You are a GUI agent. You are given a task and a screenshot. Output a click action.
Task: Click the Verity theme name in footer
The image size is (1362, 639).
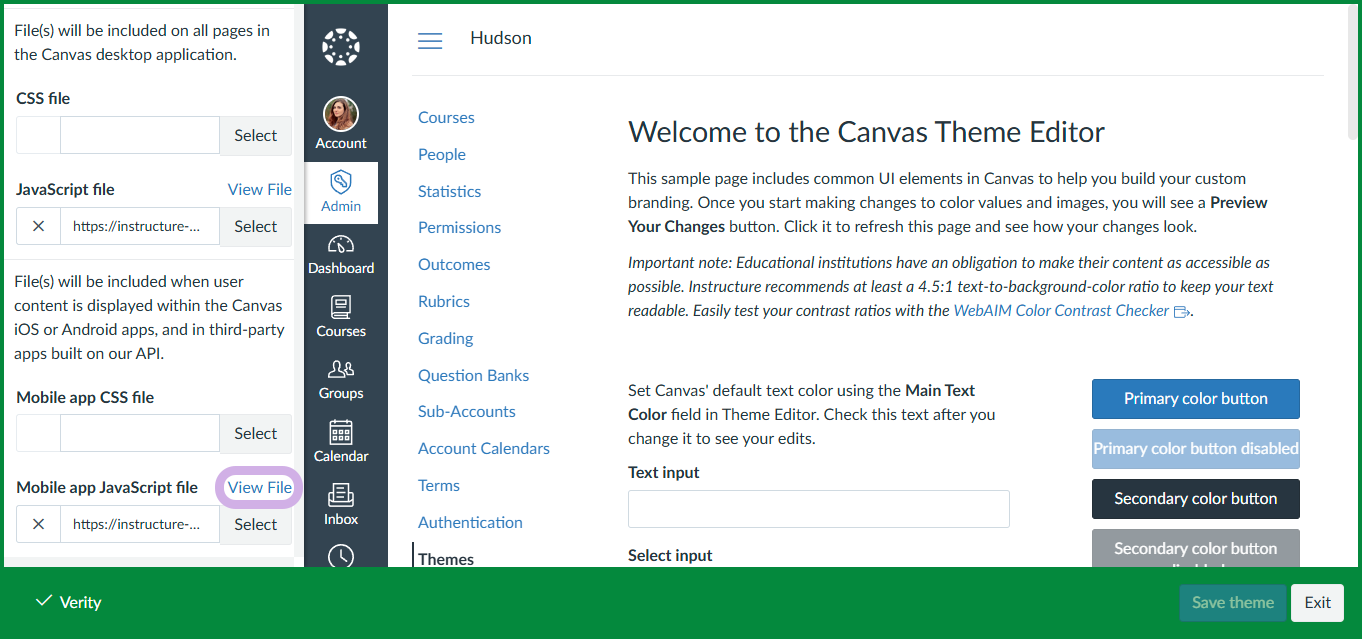click(x=80, y=602)
